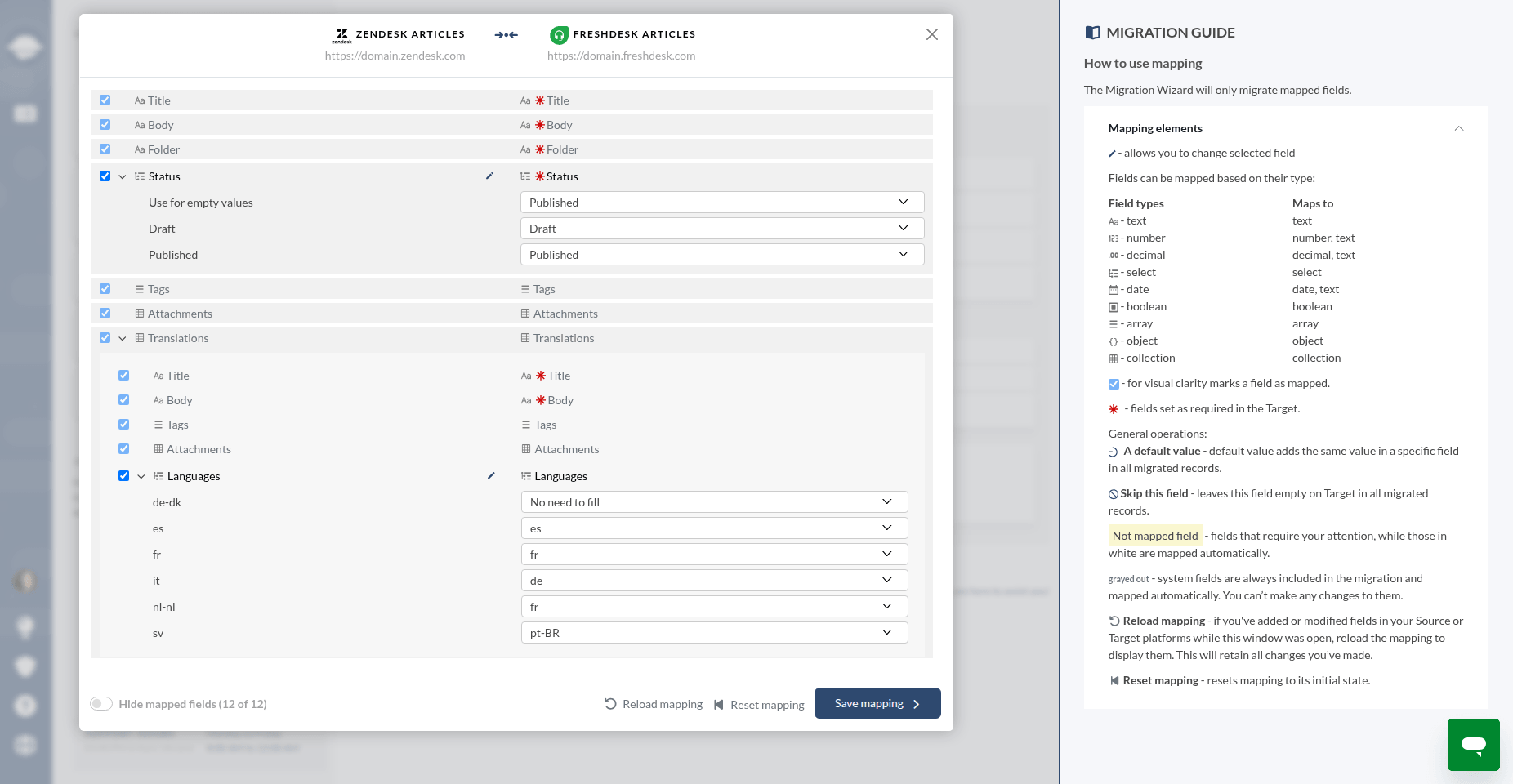The width and height of the screenshot is (1513, 784).
Task: Click the select-type icon beside source Status
Action: coord(140,176)
